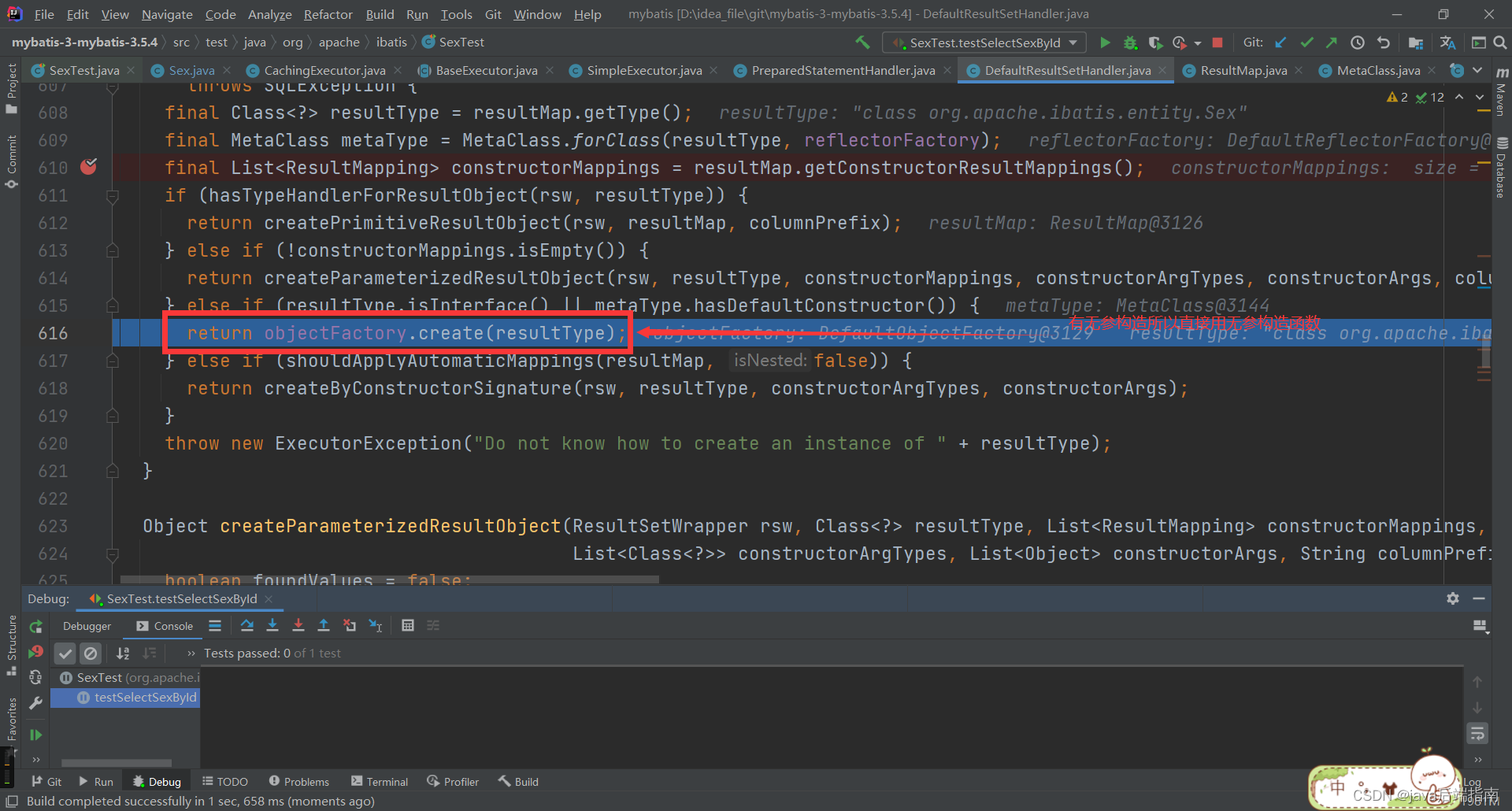
Task: Toggle auto-test rerun icon in debug sidebar
Action: click(x=36, y=677)
